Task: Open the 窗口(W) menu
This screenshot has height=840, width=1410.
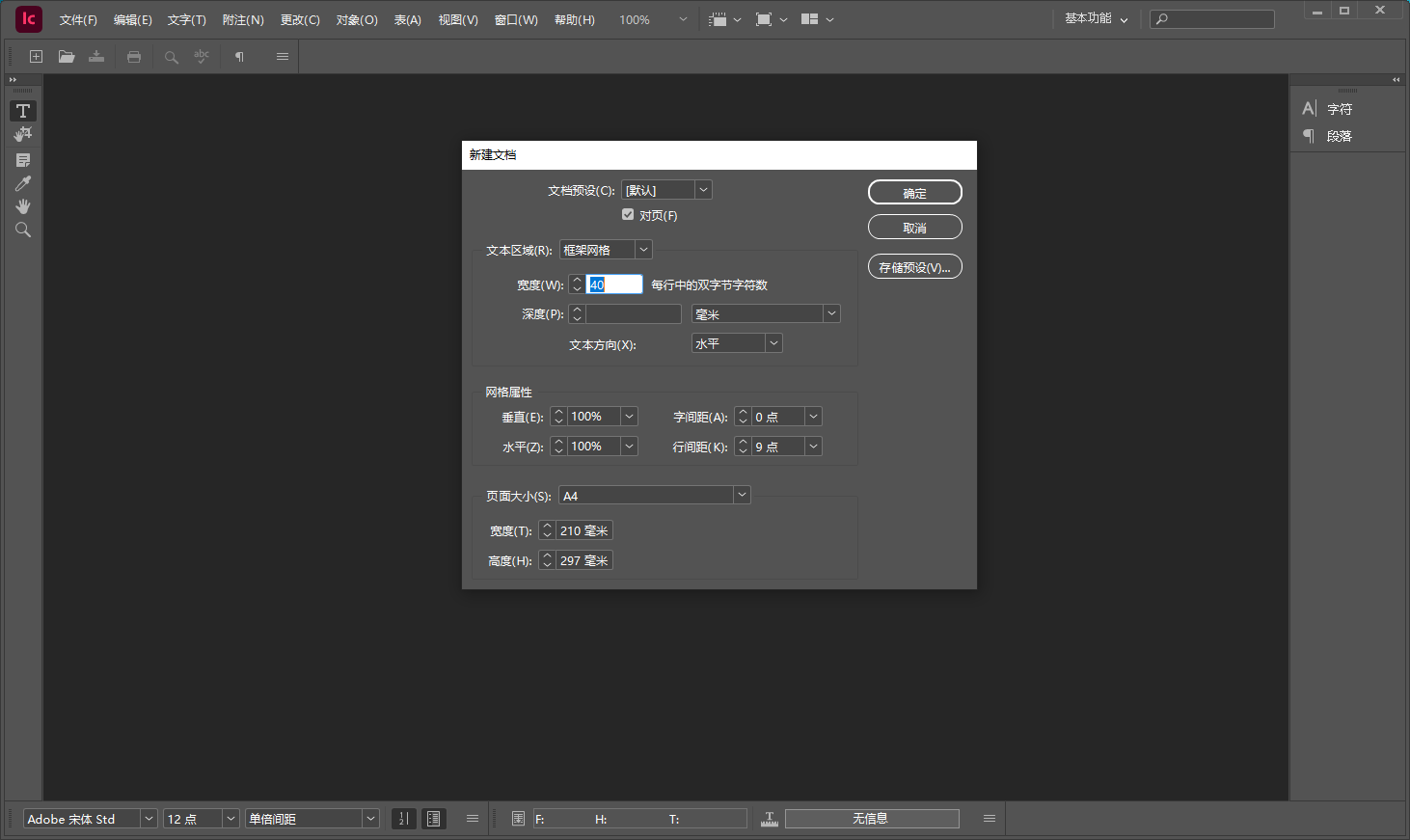Action: (516, 19)
